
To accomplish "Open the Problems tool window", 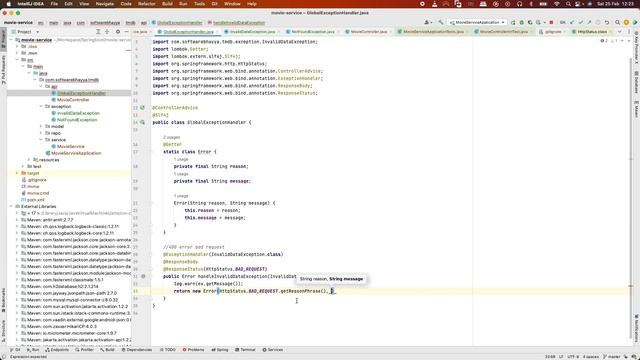I will (x=193, y=350).
